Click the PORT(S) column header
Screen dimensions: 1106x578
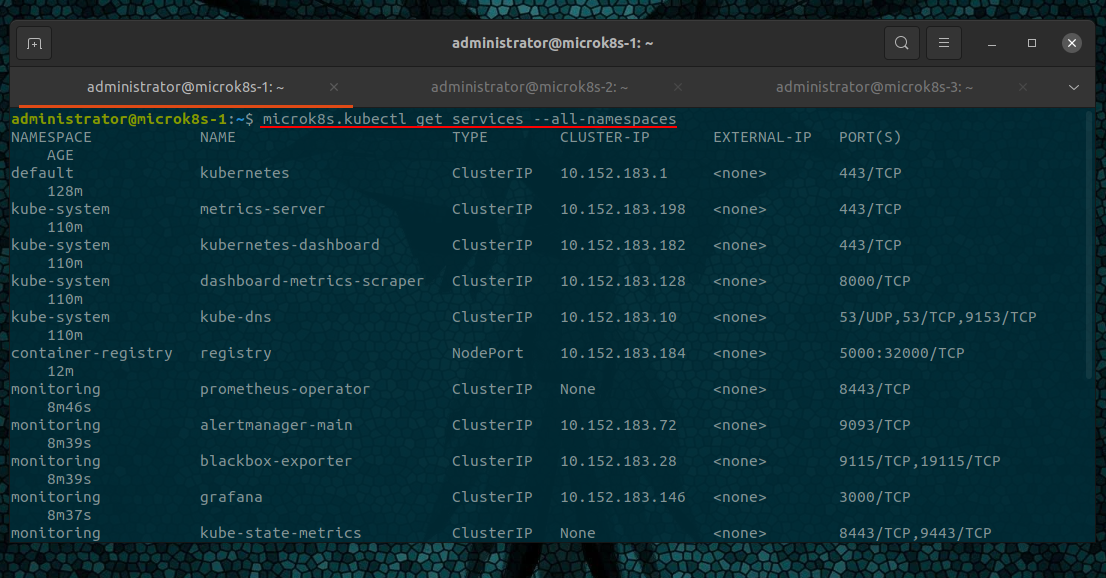(x=870, y=137)
